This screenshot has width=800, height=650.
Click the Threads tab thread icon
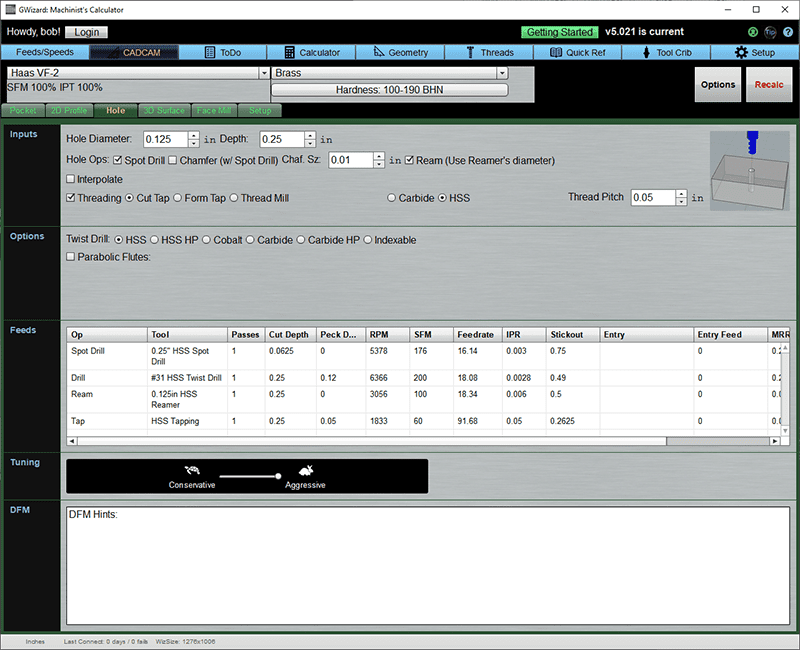tap(470, 52)
